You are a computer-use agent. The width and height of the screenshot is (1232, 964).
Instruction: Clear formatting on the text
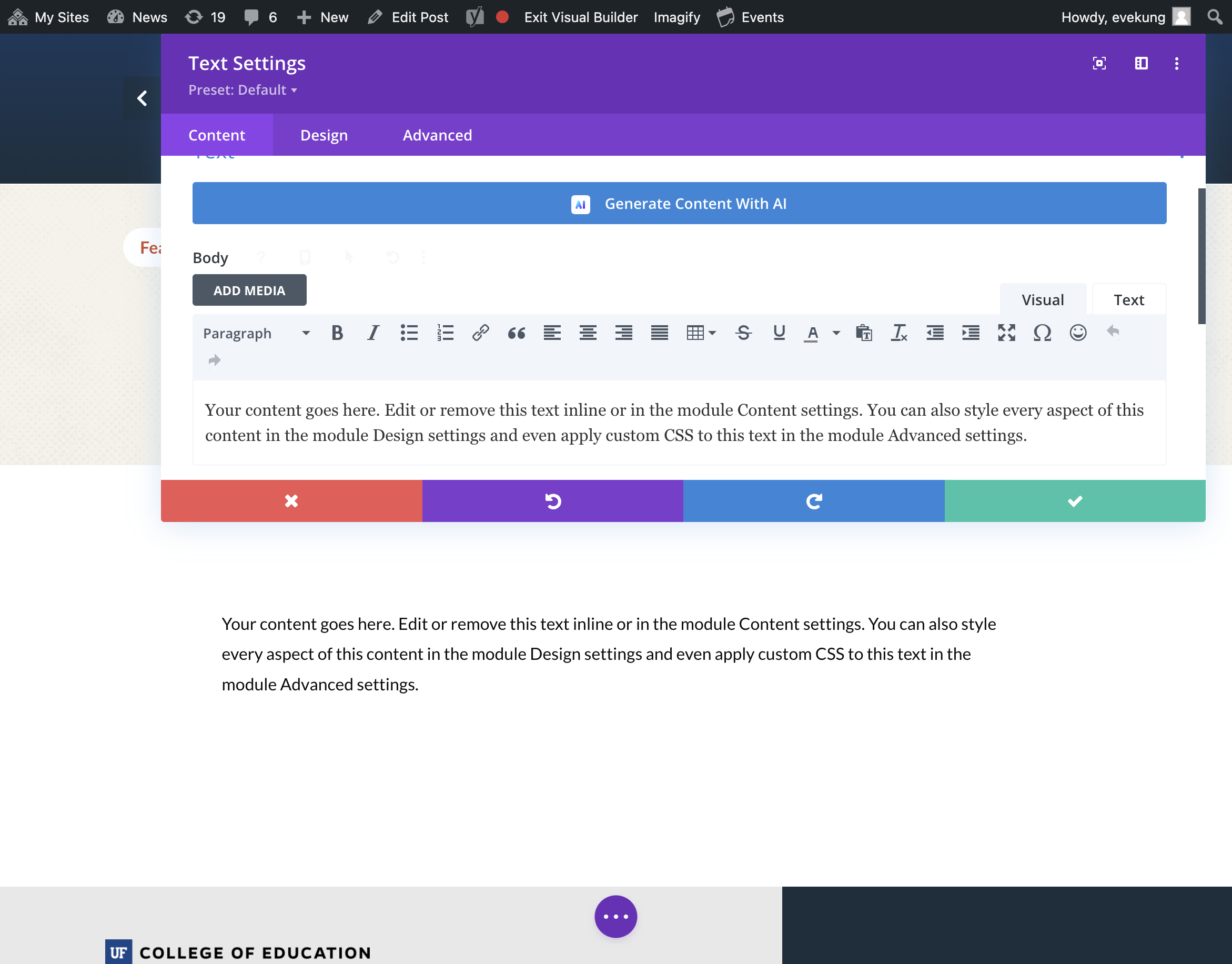pos(899,333)
